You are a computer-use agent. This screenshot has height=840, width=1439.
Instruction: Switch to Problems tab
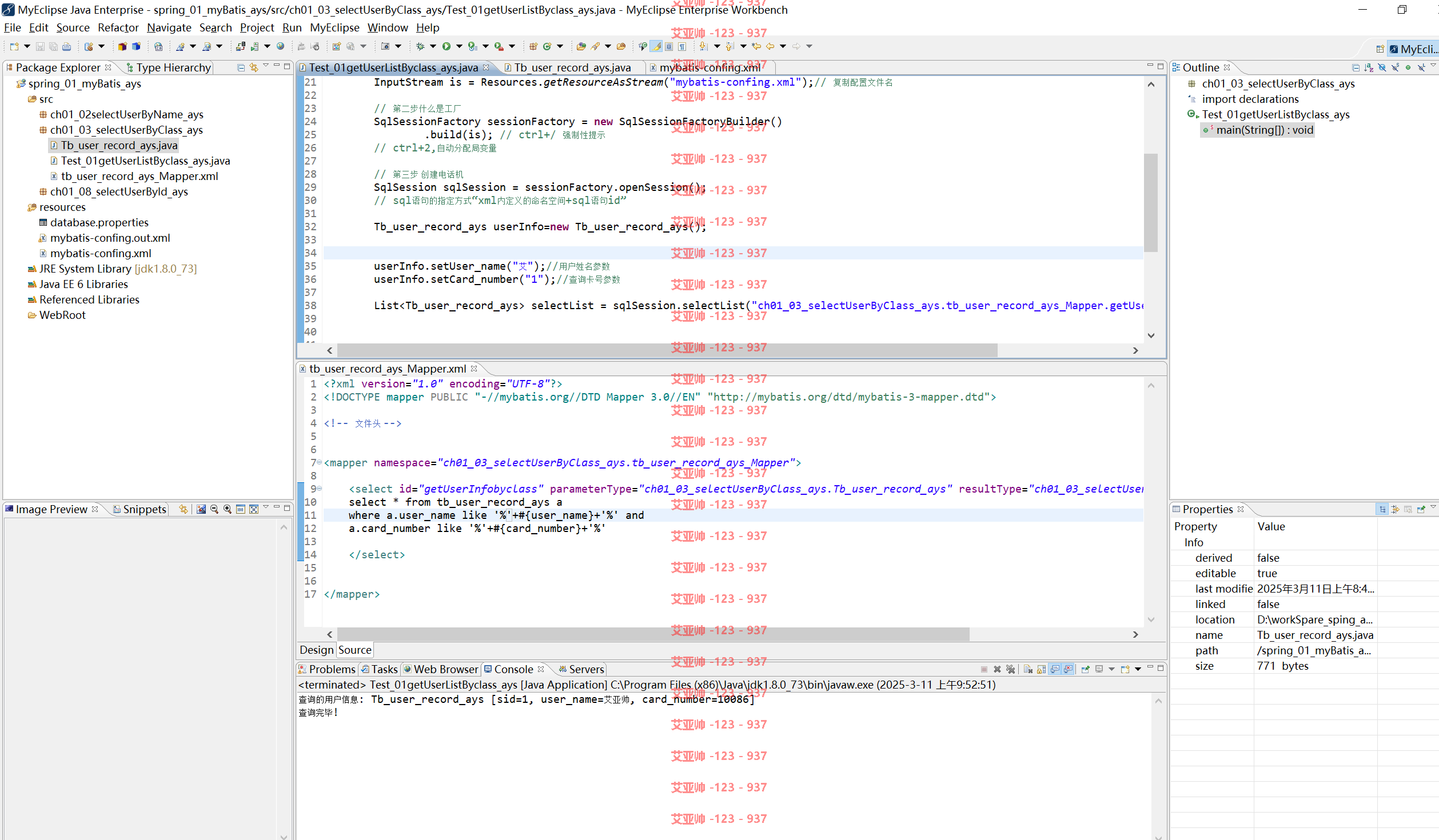click(327, 669)
